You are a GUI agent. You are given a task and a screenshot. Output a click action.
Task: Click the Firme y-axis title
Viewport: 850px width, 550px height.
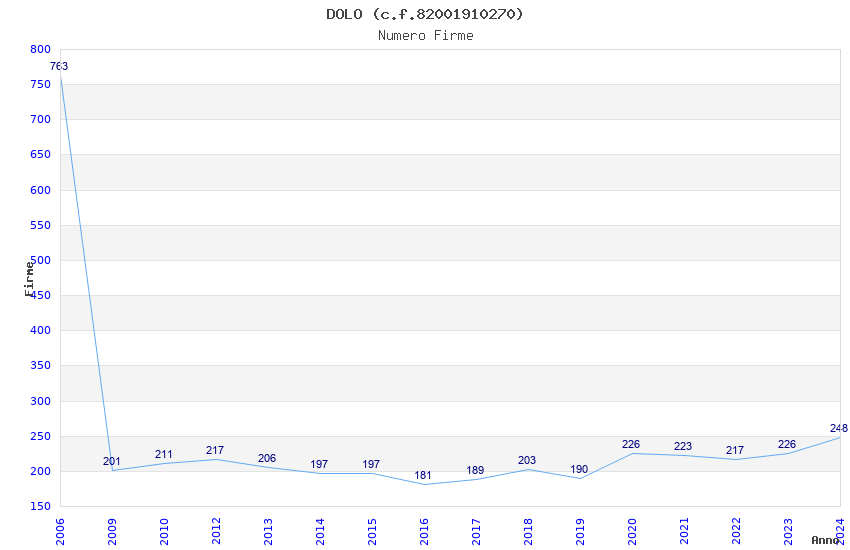[x=29, y=279]
